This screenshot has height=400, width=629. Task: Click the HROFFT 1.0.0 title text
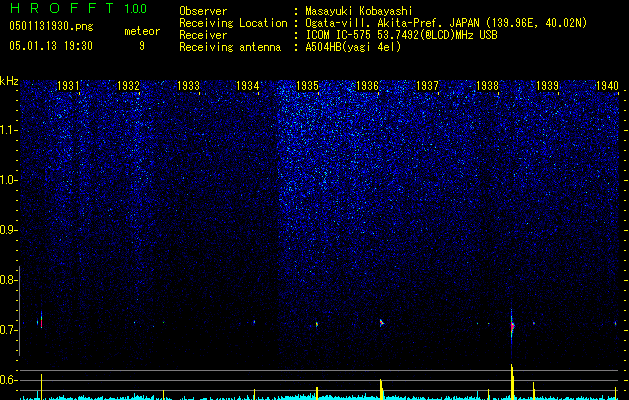(x=78, y=8)
